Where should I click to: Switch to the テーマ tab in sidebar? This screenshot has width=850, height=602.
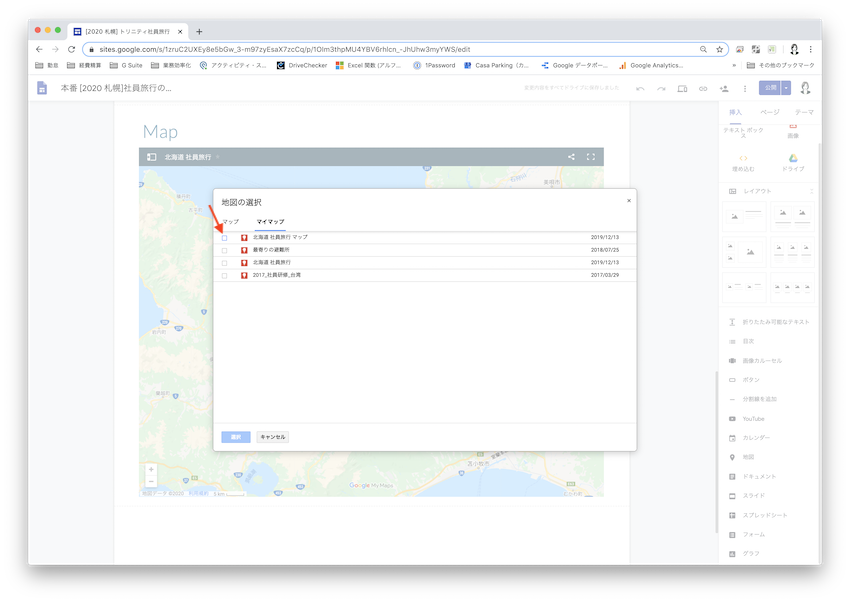804,112
